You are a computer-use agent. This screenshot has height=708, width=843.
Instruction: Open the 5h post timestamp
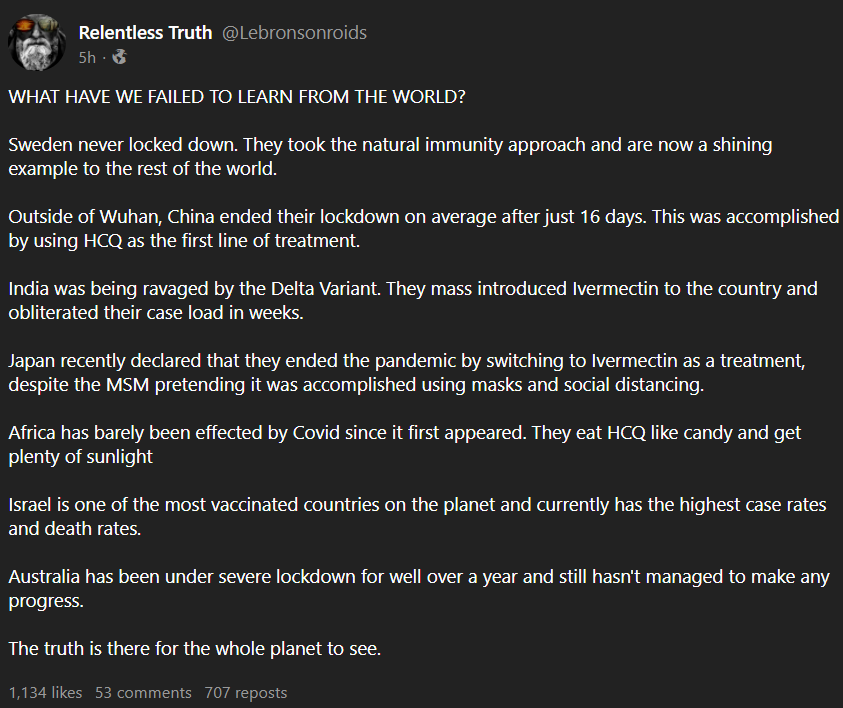tap(87, 58)
